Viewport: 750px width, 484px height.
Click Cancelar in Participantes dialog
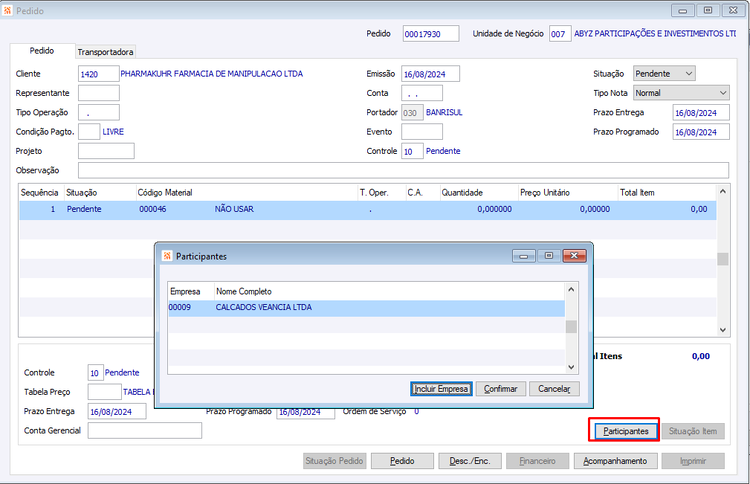554,389
